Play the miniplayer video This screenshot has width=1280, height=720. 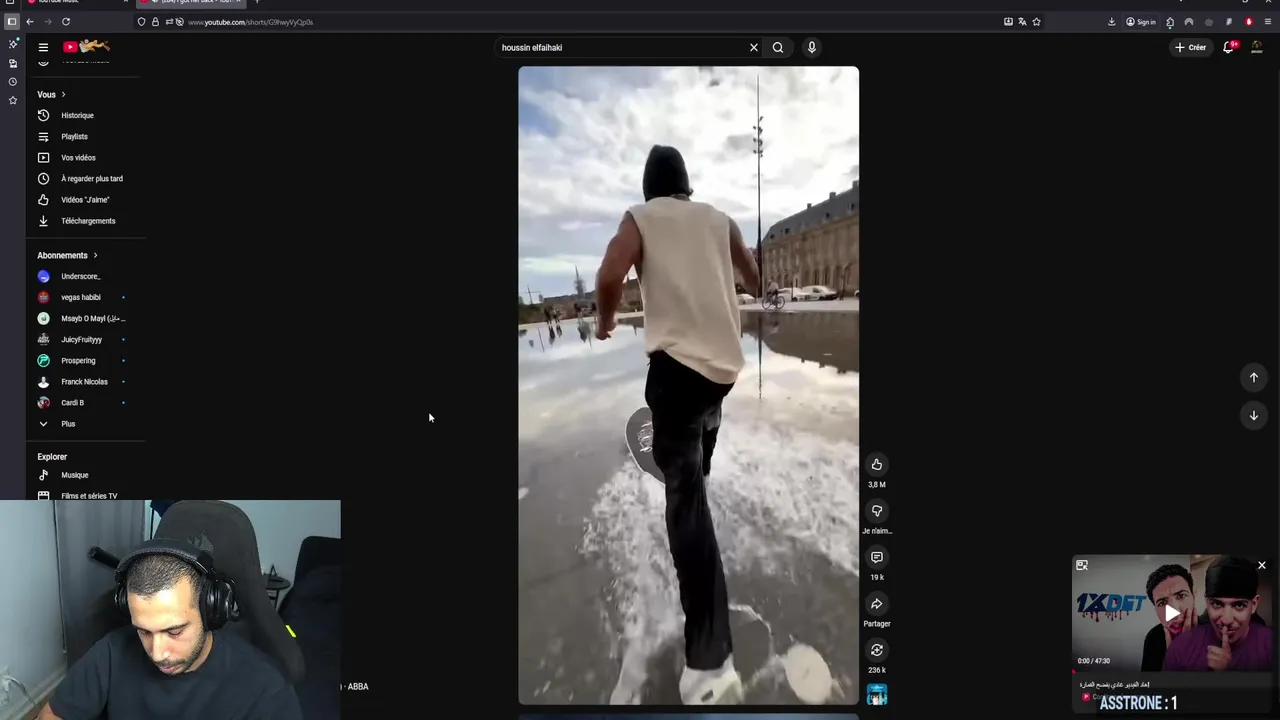click(1172, 613)
